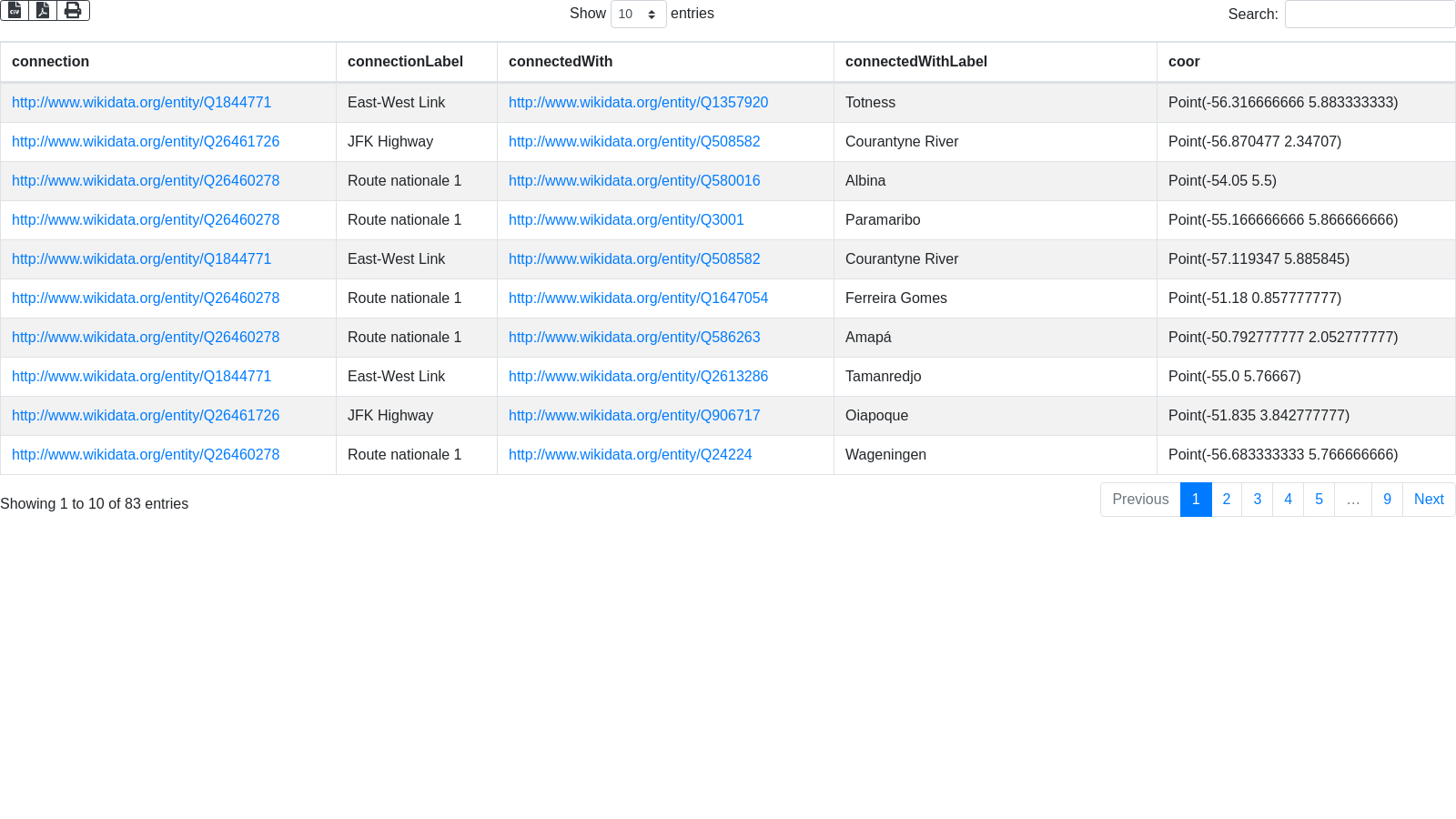Open the Show entries count dropdown
Image resolution: width=1456 pixels, height=819 pixels.
tap(638, 15)
